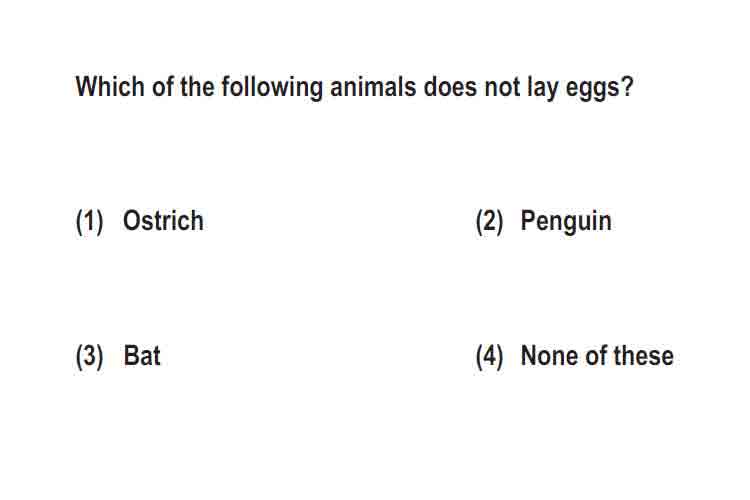Click the word the in the question
Image resolution: width=750 pixels, height=500 pixels.
(x=197, y=87)
